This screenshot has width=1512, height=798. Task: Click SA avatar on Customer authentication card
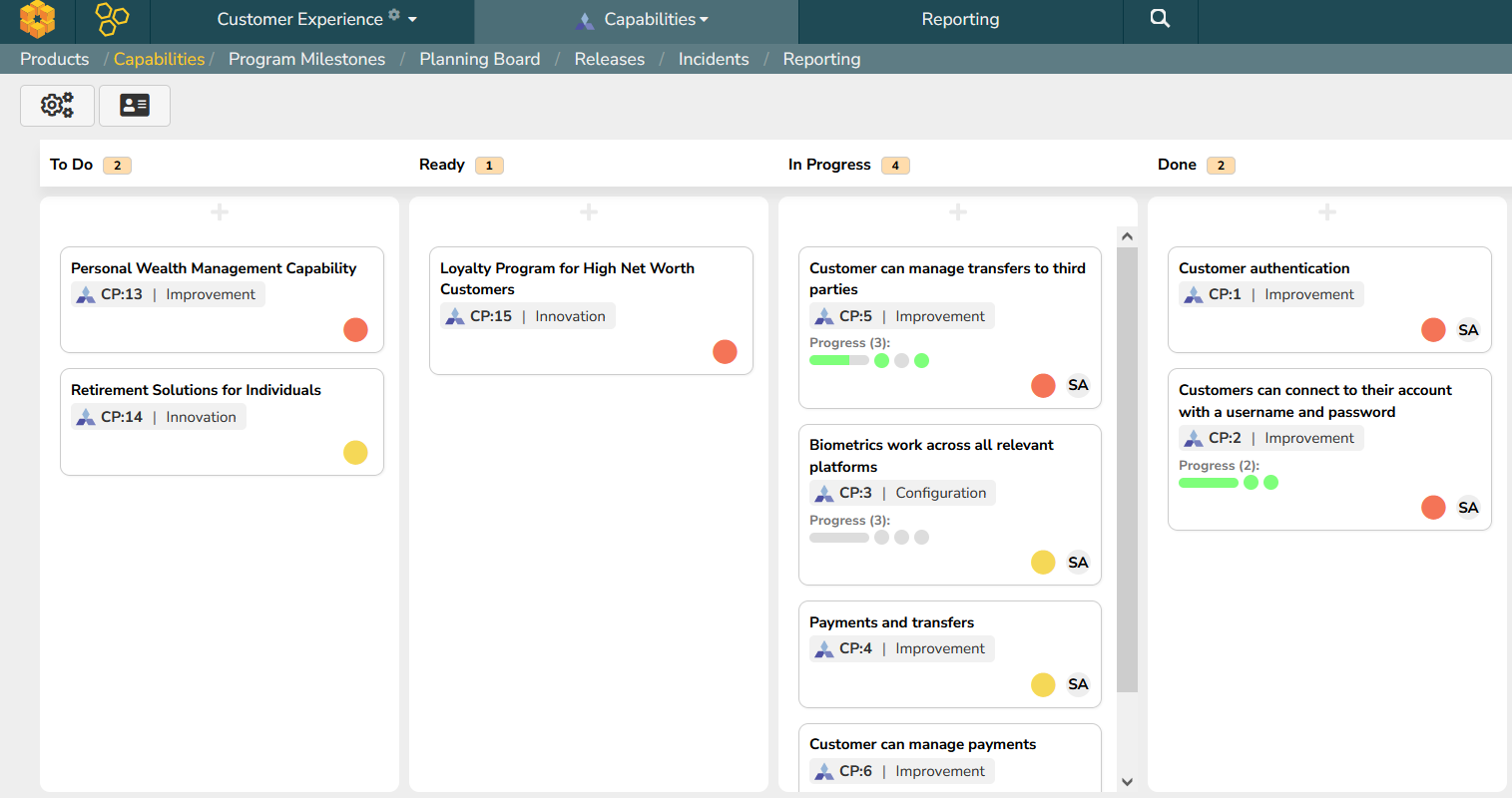(1468, 330)
